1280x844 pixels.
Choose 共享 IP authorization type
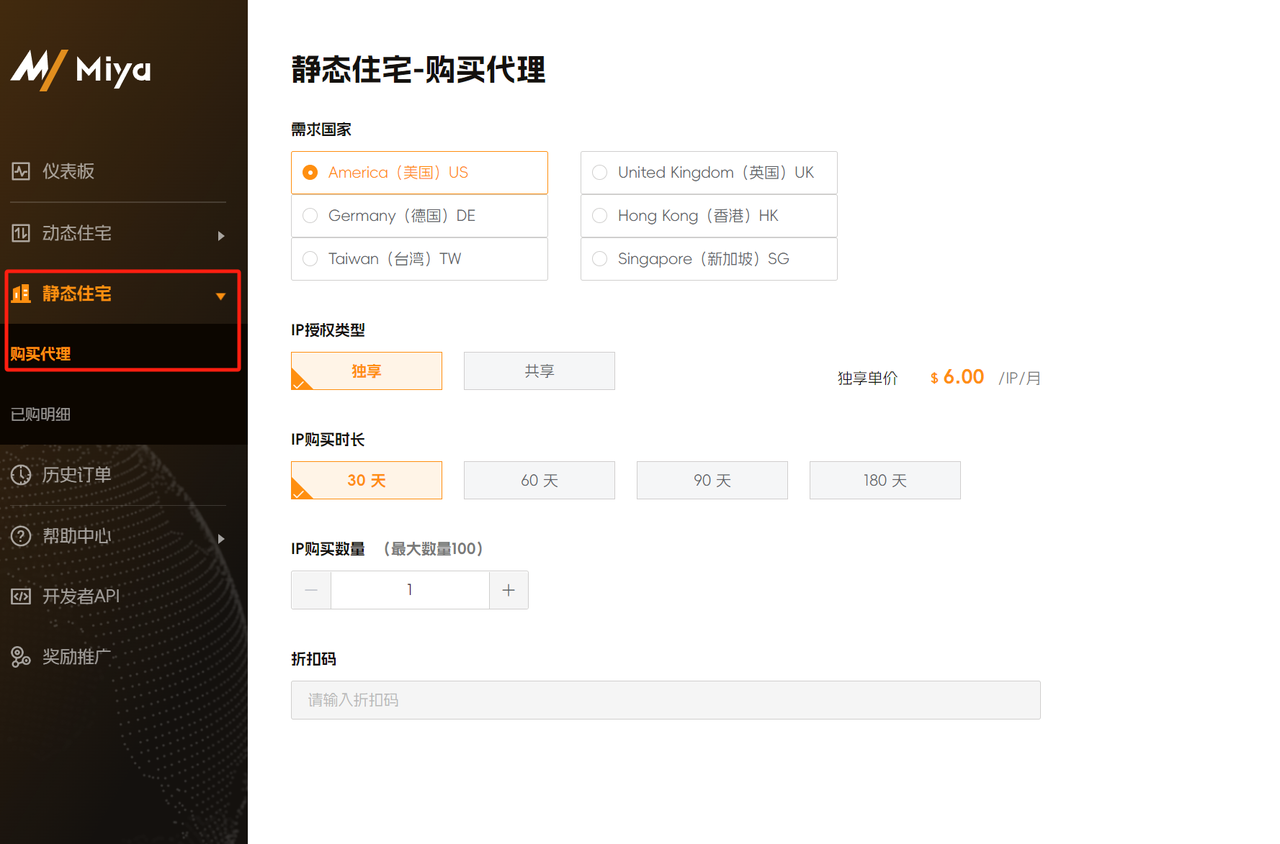coord(539,370)
